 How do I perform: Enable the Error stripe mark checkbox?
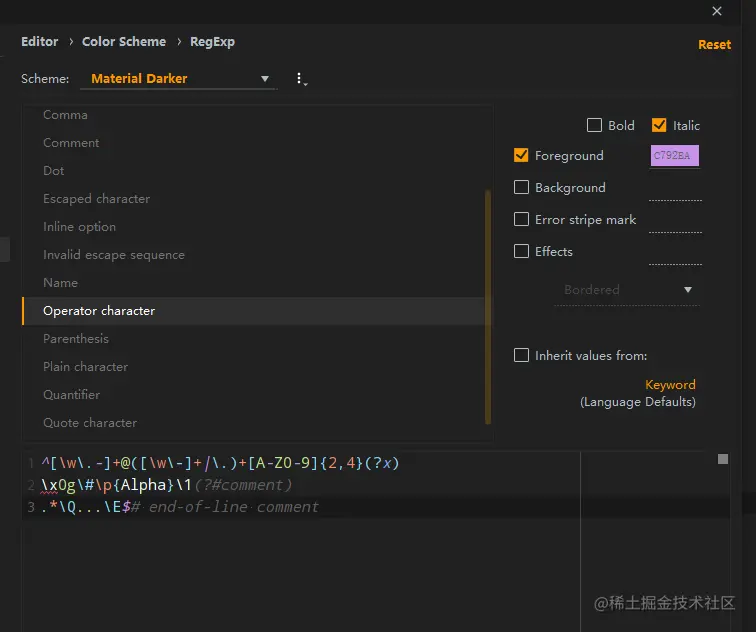pyautogui.click(x=521, y=219)
